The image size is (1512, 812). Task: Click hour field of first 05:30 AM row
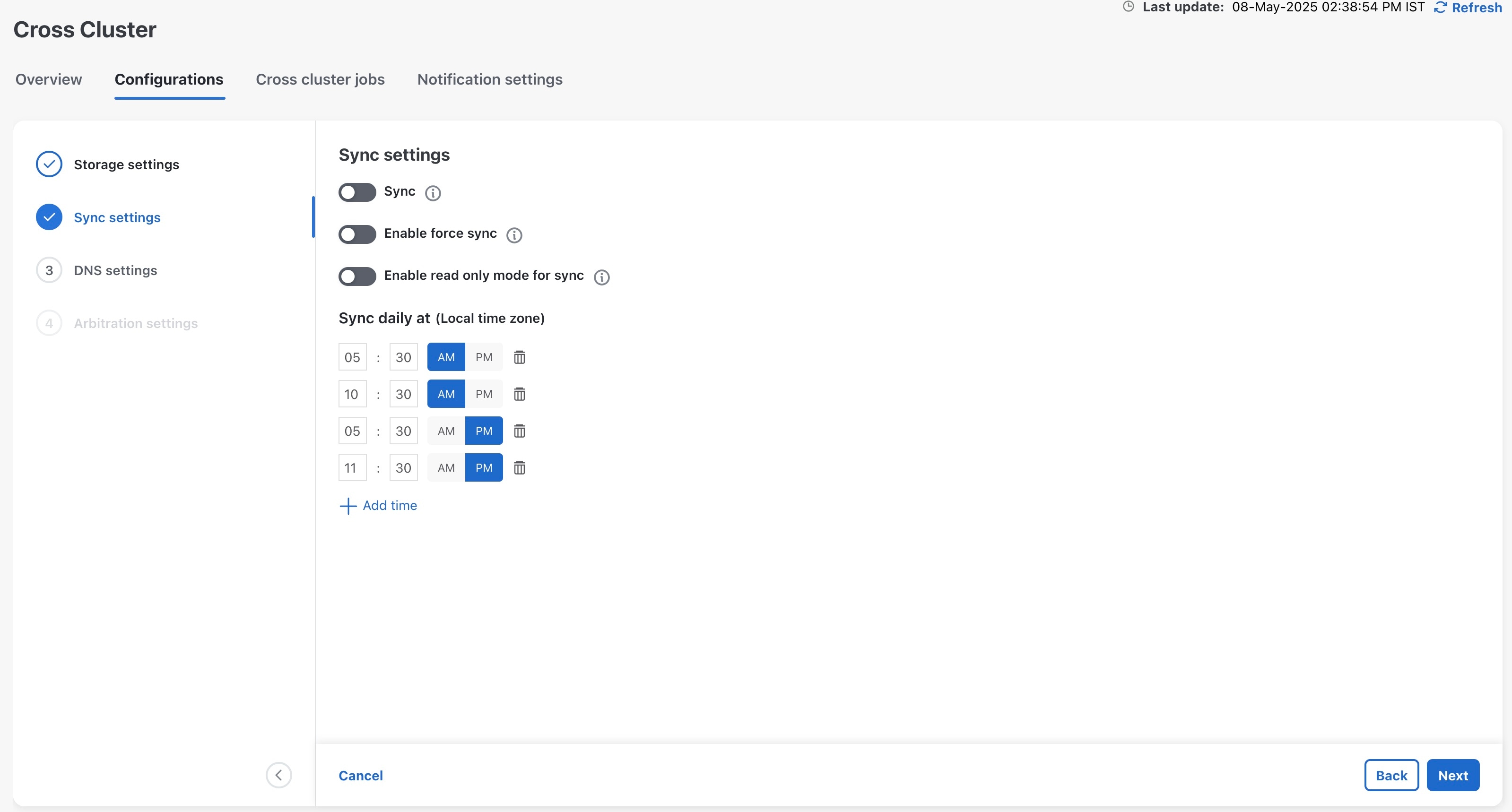(x=352, y=357)
